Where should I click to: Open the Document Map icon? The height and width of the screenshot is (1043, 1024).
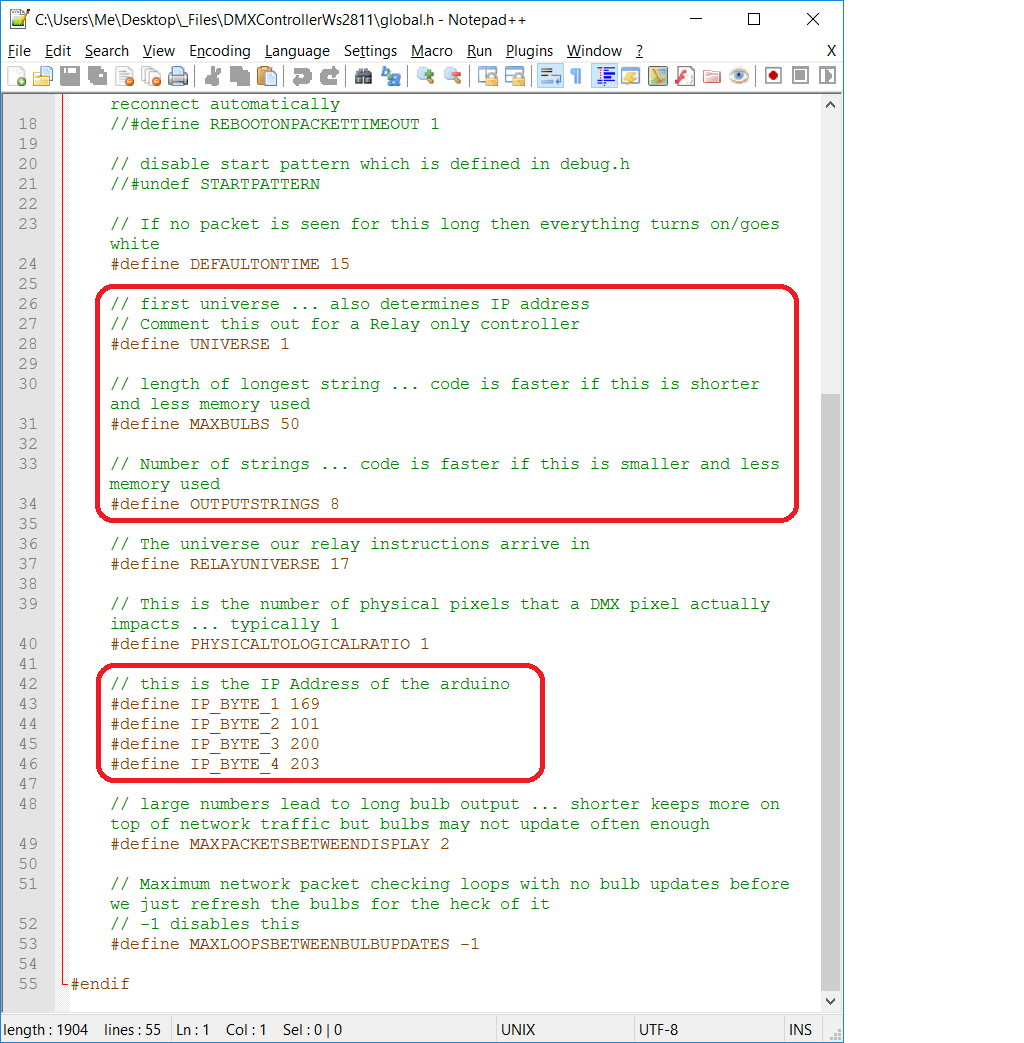658,76
